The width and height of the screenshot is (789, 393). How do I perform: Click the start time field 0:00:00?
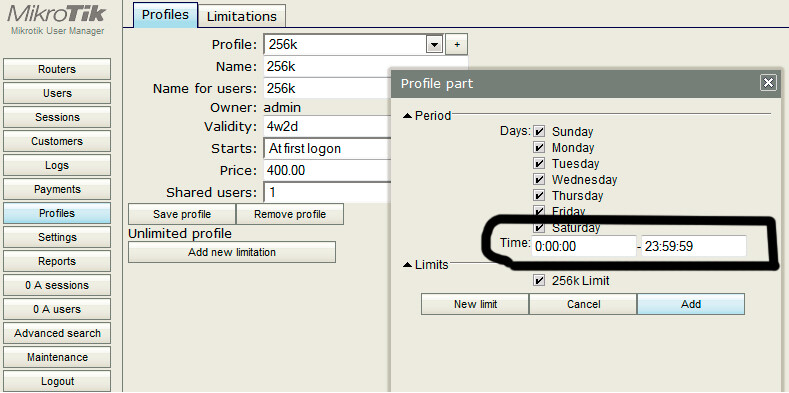tap(584, 246)
